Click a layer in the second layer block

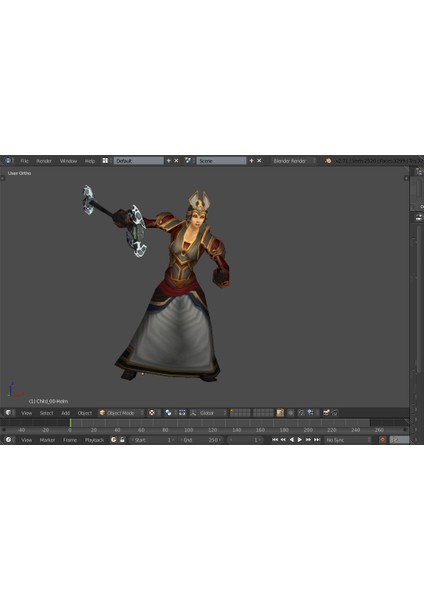263,412
